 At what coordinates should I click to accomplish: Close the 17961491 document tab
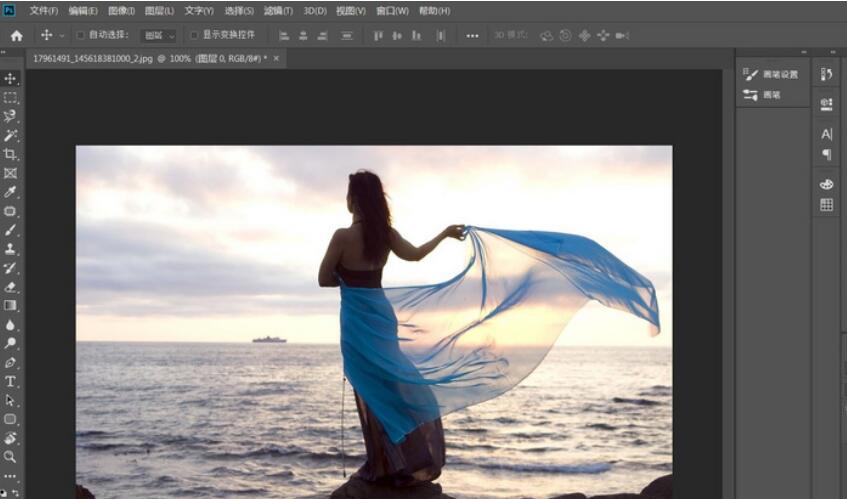276,59
